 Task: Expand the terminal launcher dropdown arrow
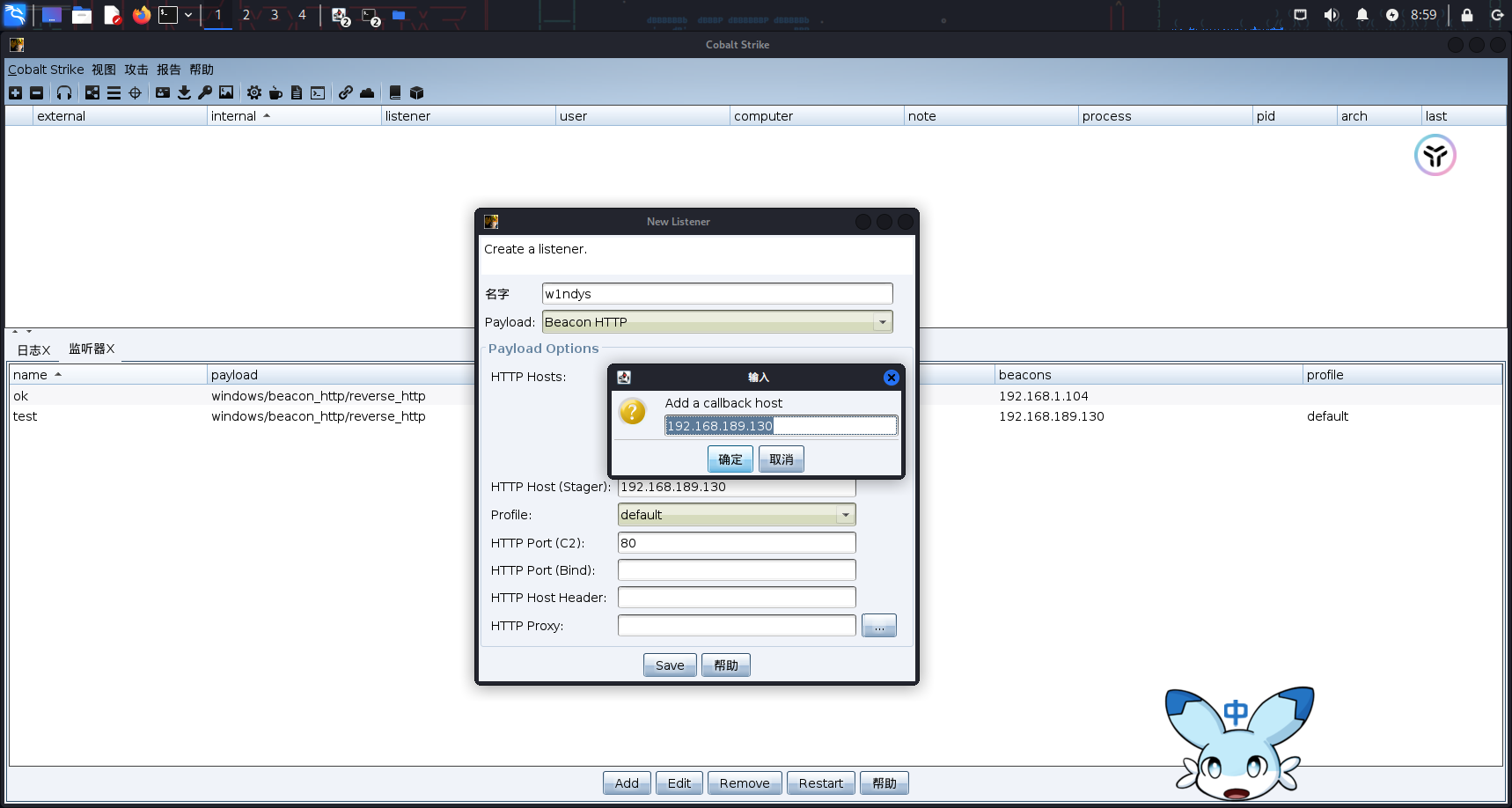(x=188, y=15)
